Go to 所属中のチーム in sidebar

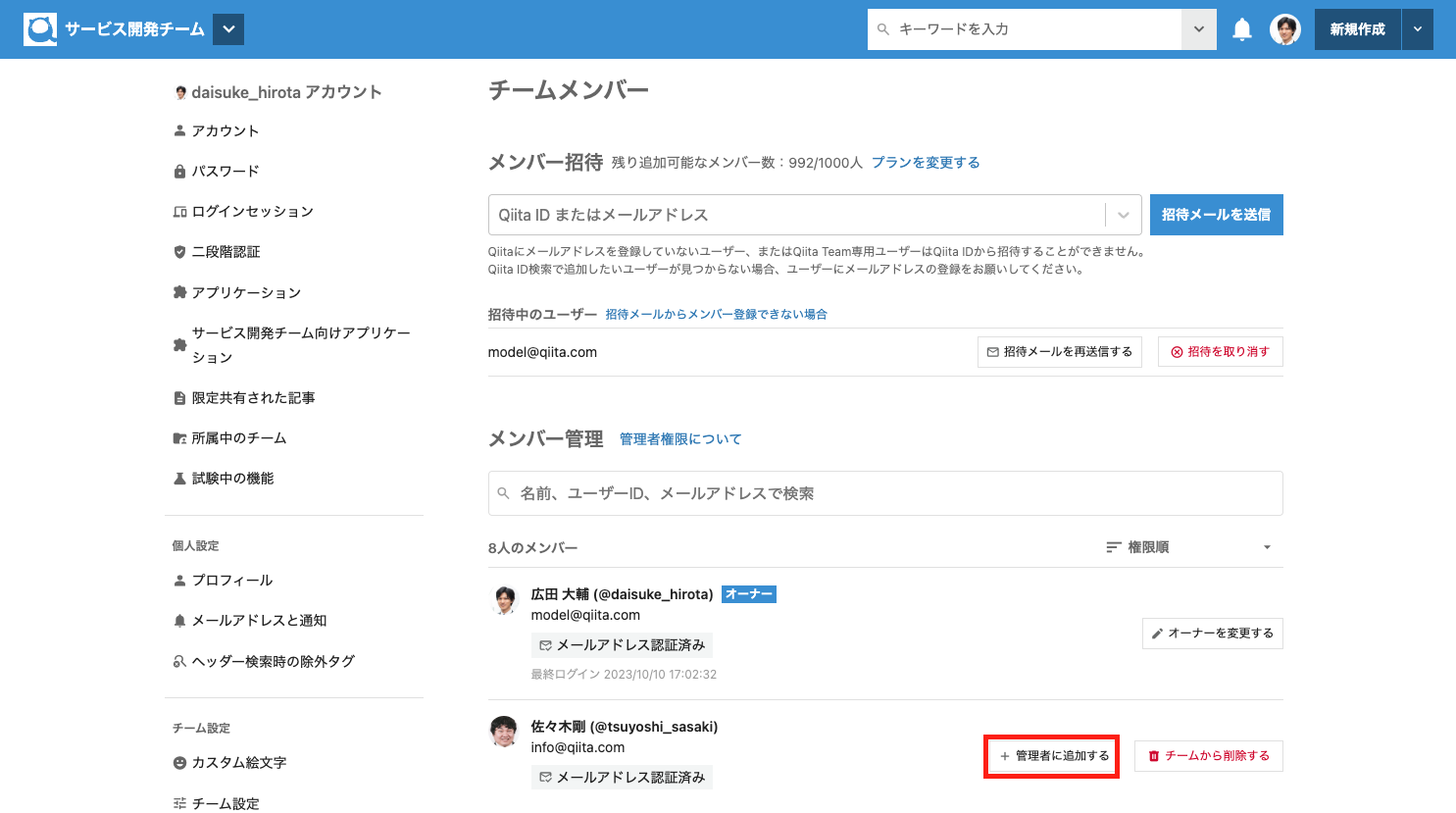[238, 438]
